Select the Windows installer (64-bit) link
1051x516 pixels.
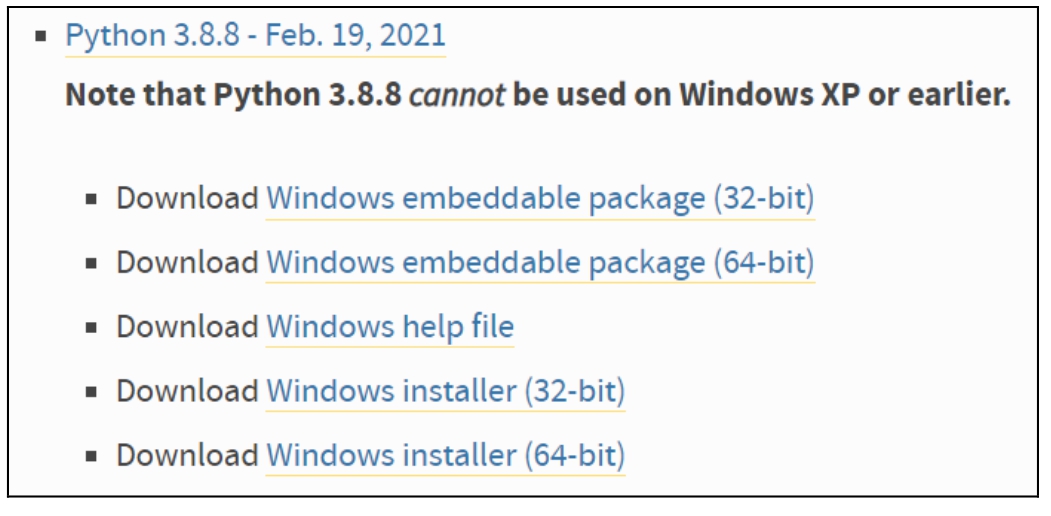tap(445, 455)
